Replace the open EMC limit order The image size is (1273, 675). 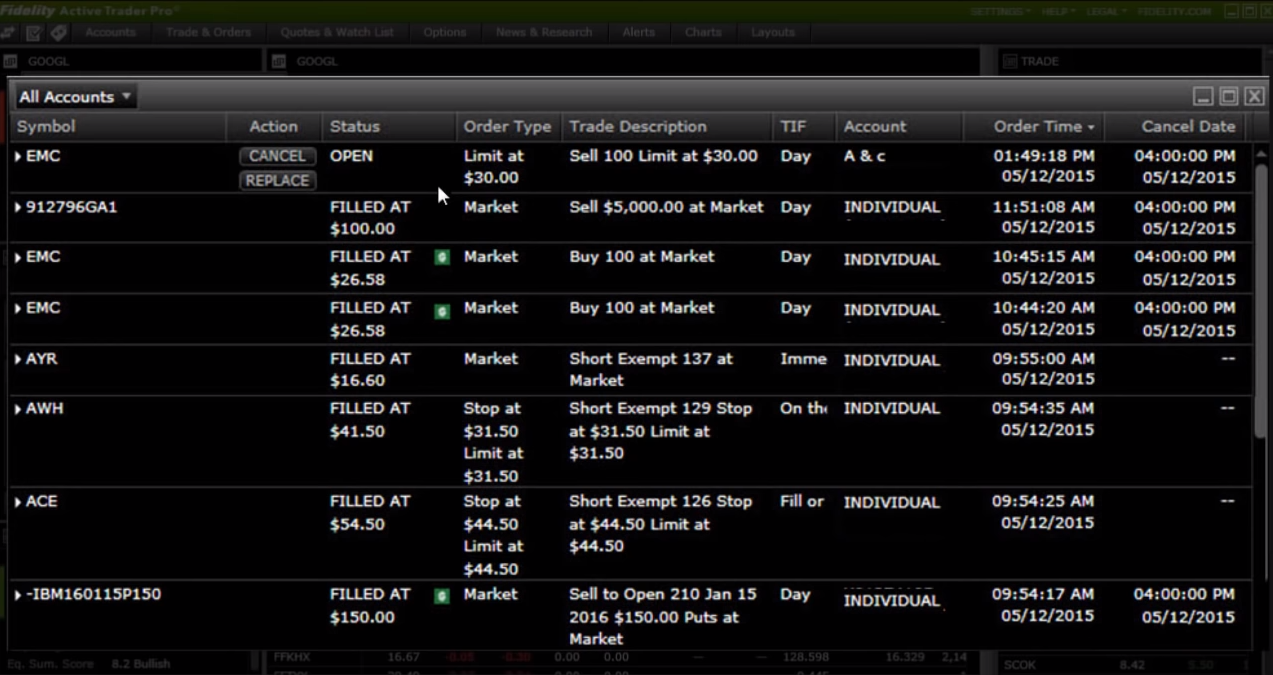[x=277, y=181]
